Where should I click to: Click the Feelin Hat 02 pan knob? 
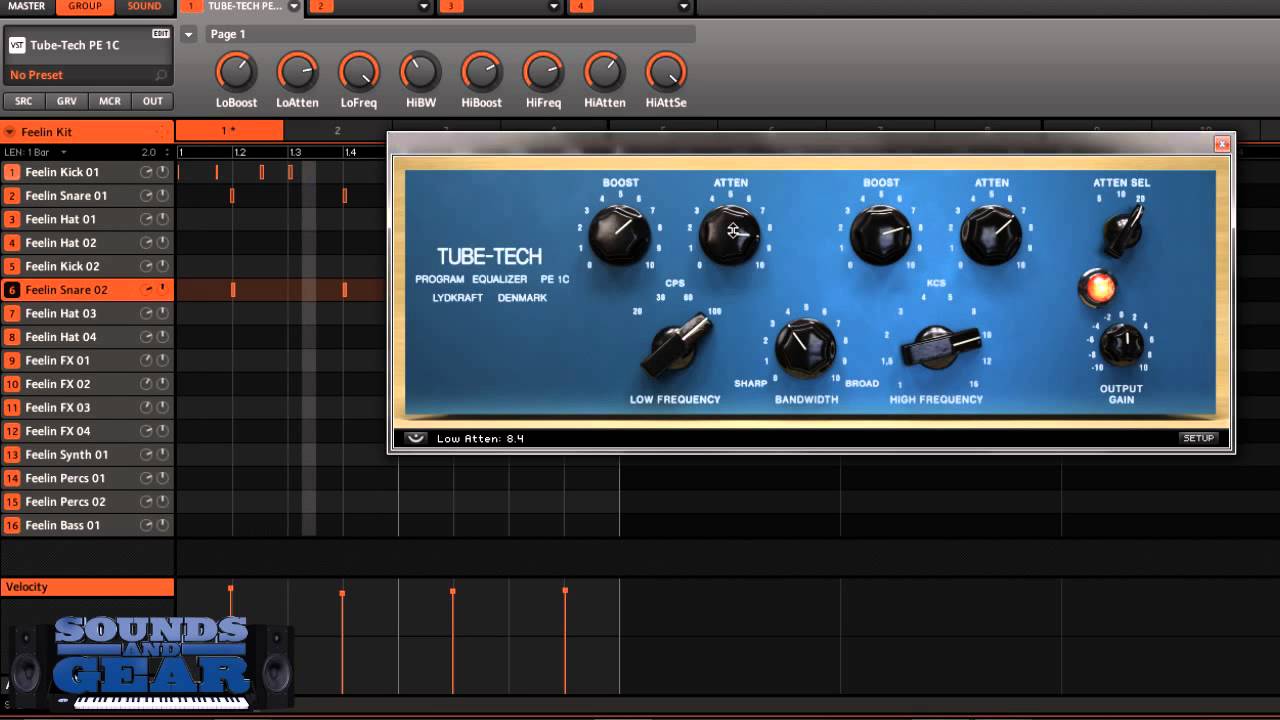[x=162, y=243]
